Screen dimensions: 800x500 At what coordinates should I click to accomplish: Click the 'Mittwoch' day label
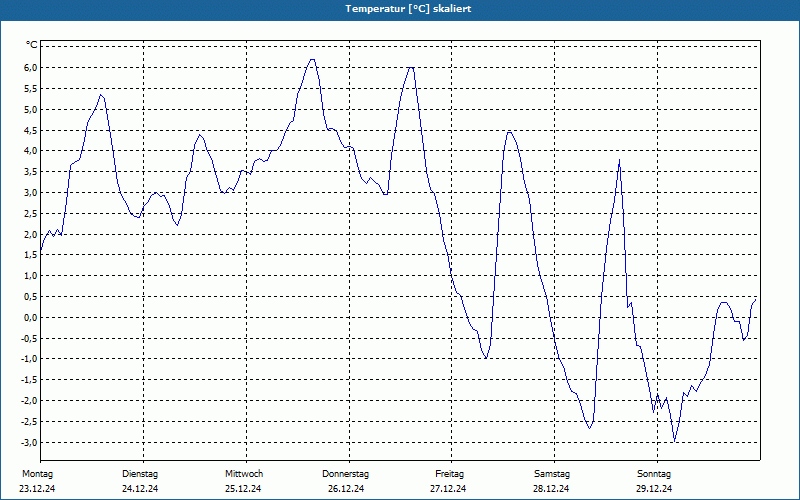[x=244, y=474]
